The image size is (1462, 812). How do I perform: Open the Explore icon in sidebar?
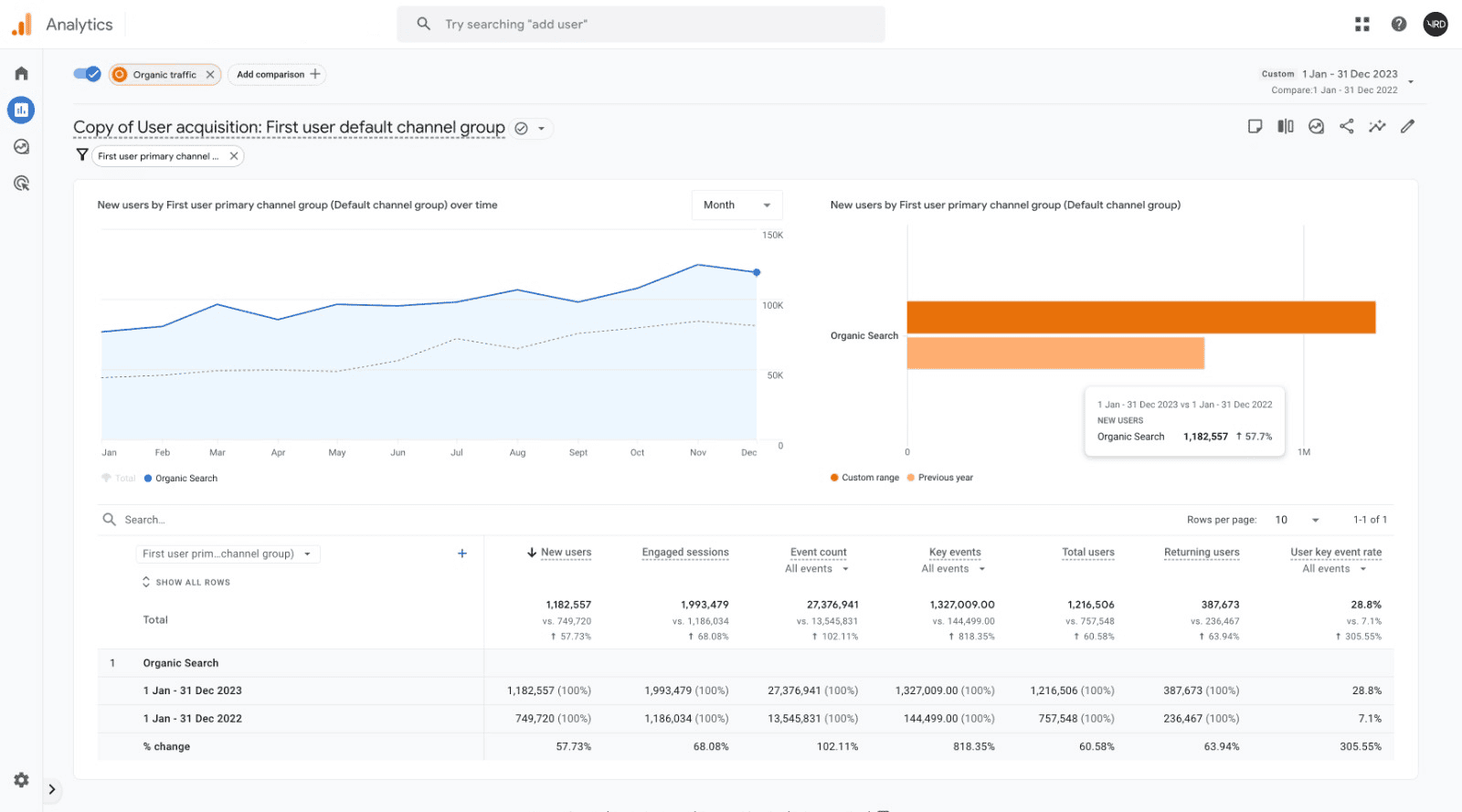point(21,147)
